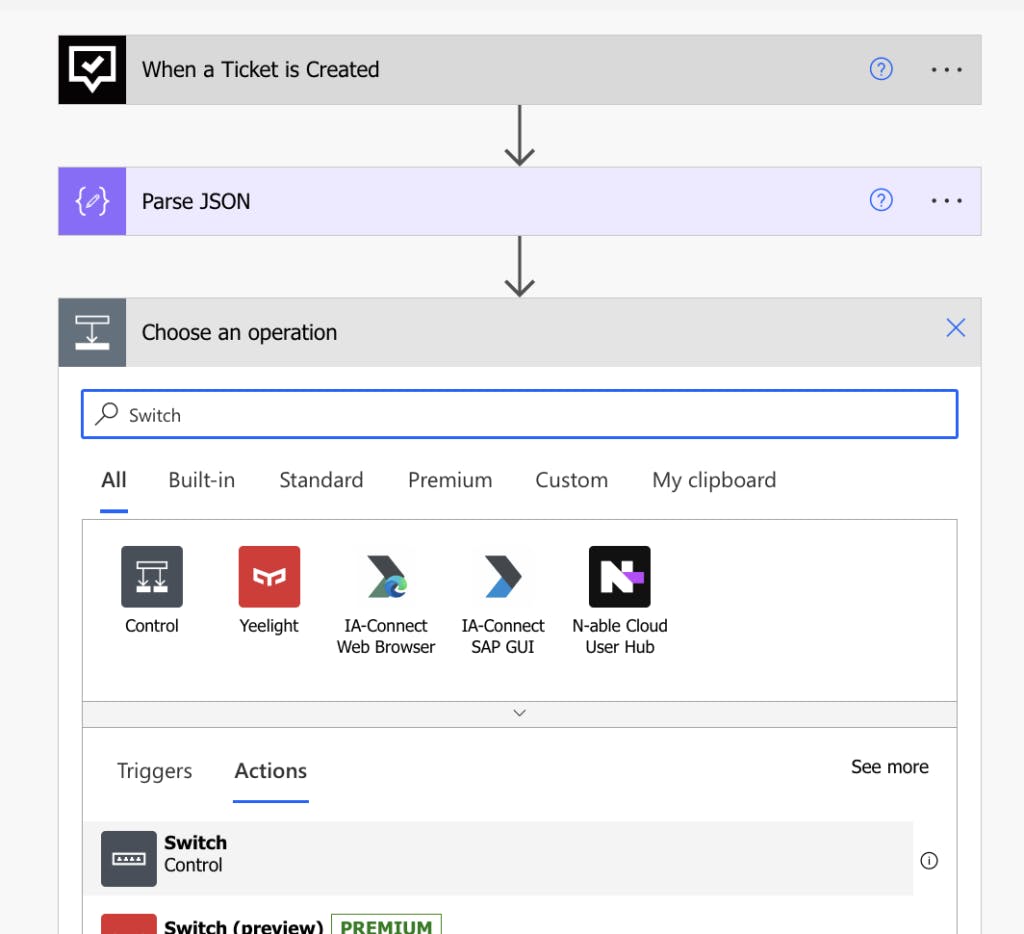Show info for Switch Control action
The image size is (1024, 934).
(x=929, y=860)
